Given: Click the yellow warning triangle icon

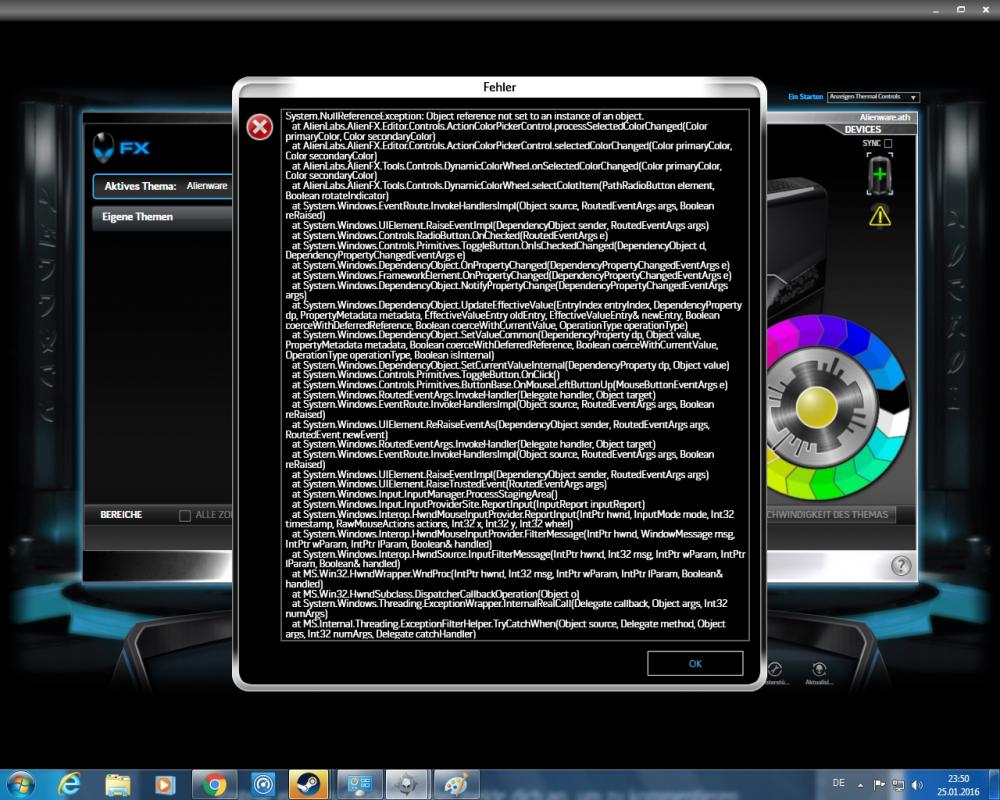Looking at the screenshot, I should pos(879,214).
